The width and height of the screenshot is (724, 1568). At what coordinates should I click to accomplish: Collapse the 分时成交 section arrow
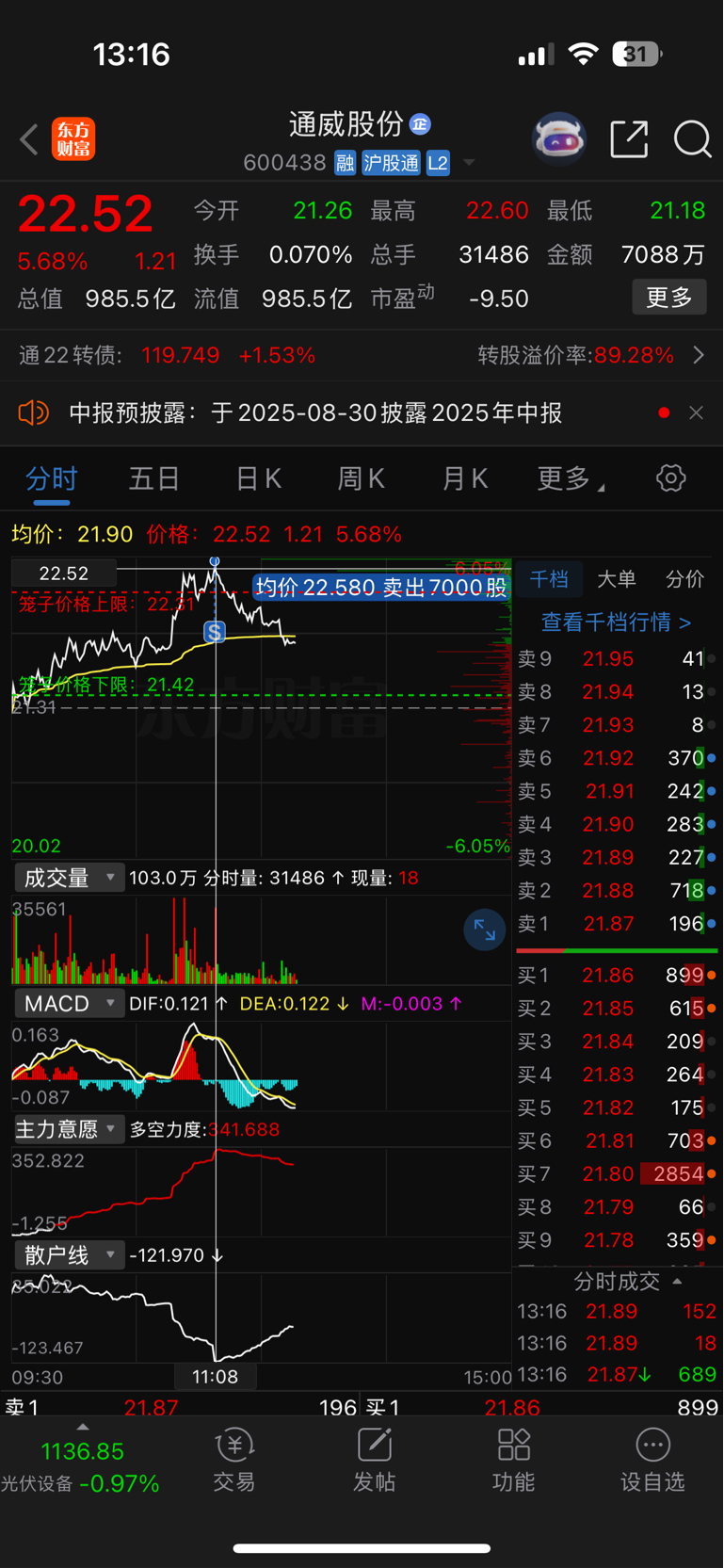[x=677, y=1282]
